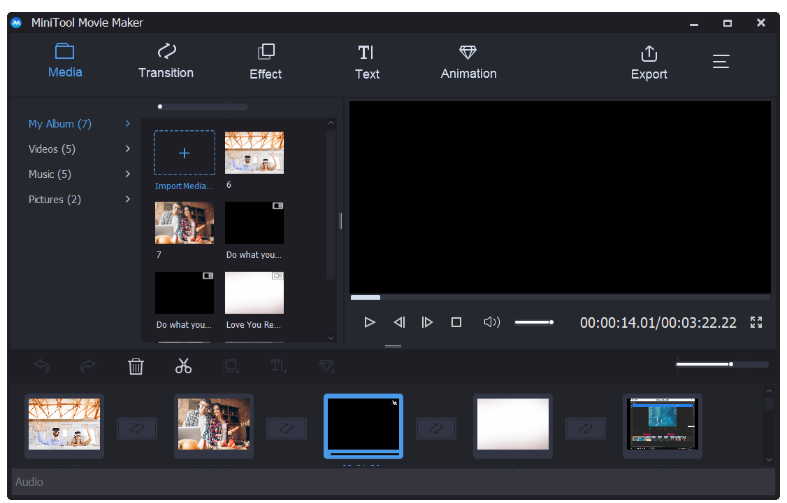
Task: Click the Import Media... link text
Action: [x=184, y=186]
